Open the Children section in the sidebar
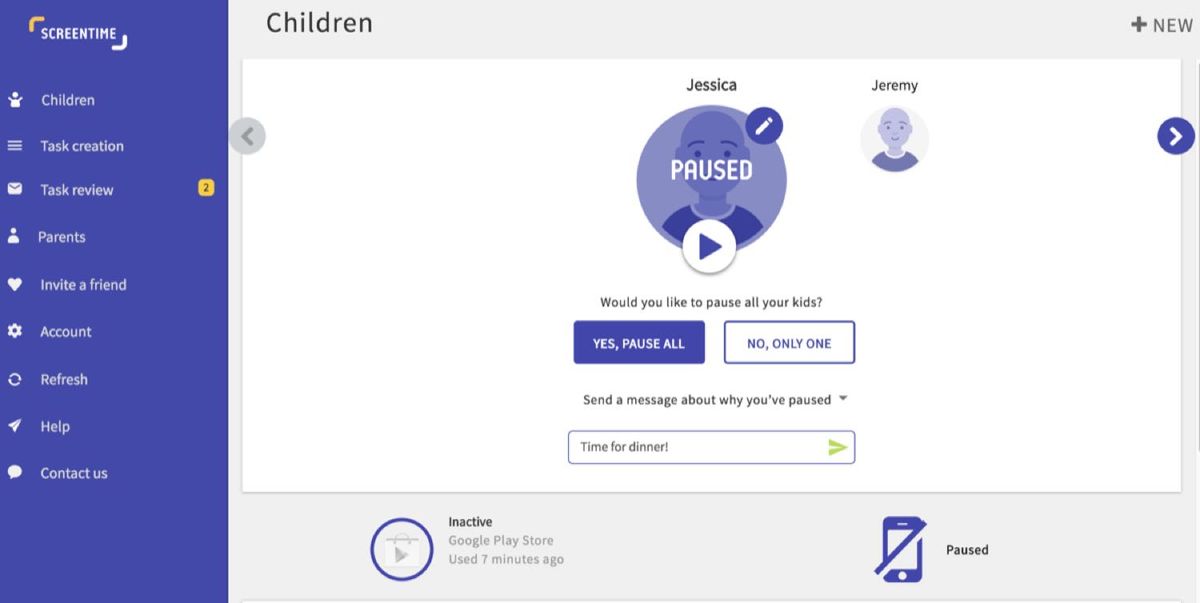The height and width of the screenshot is (603, 1200). 68,100
